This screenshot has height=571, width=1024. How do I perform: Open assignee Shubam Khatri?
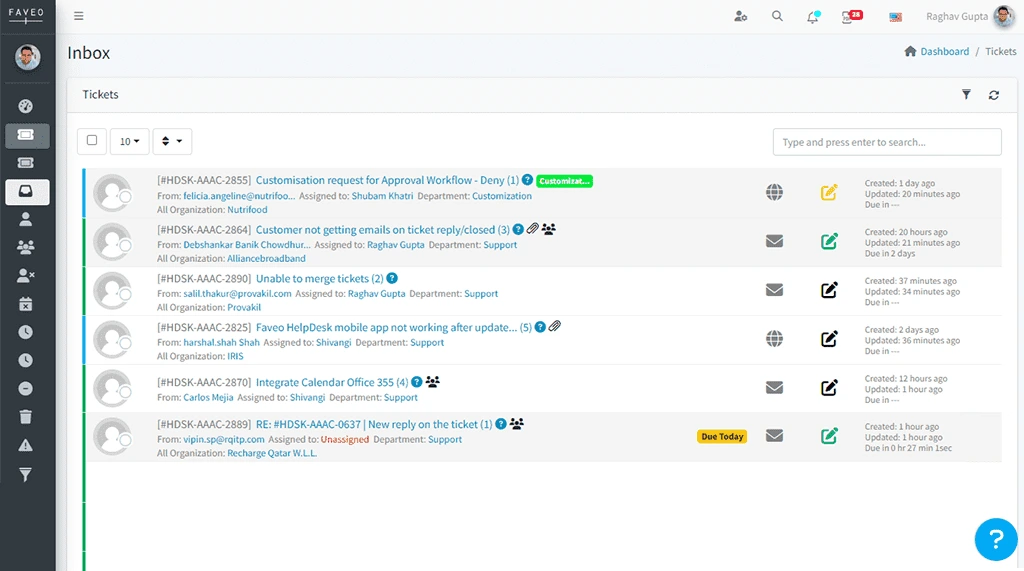tap(382, 196)
